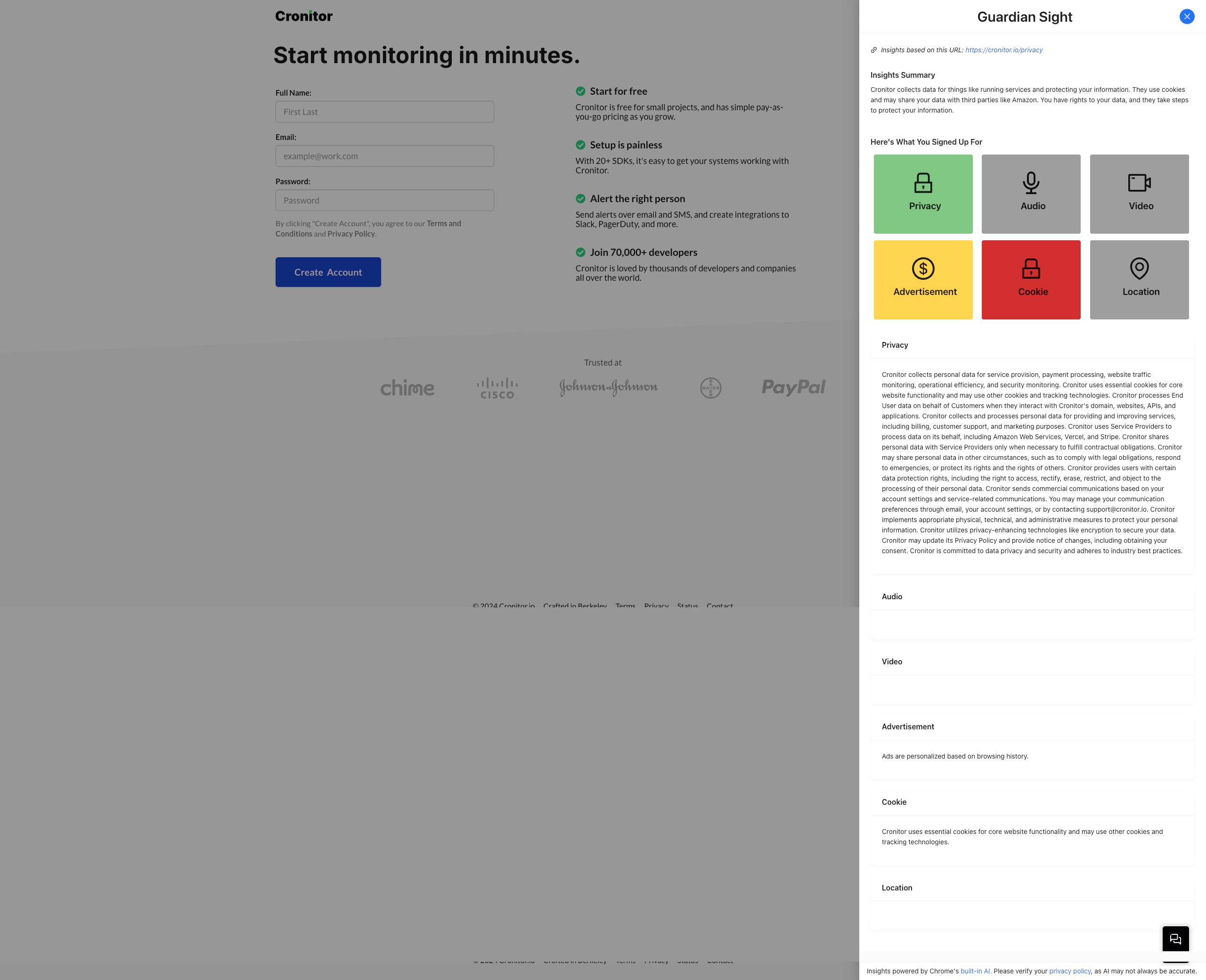Click the link icon beside Insights URL
1206x980 pixels.
[873, 50]
